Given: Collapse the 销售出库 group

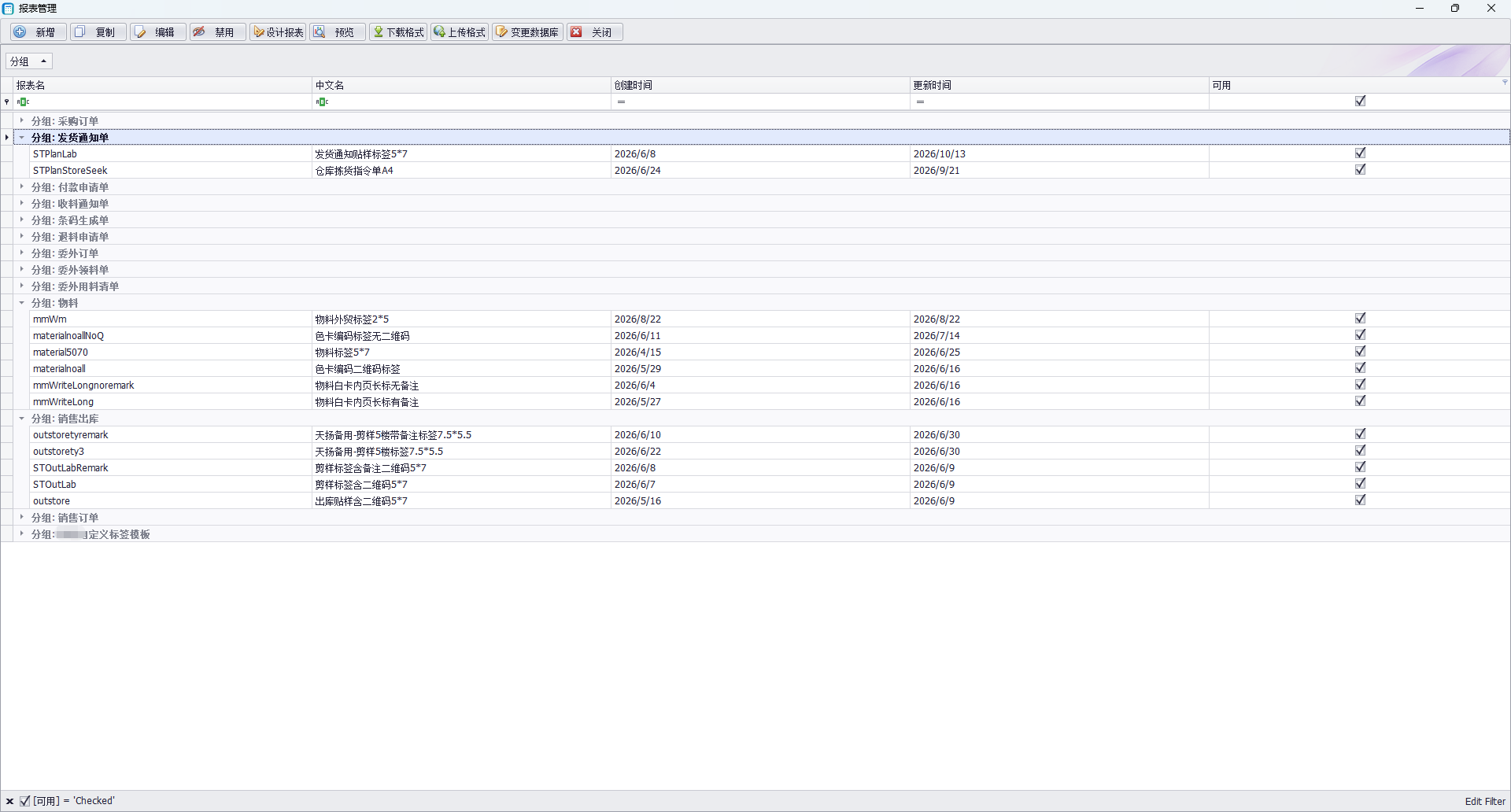Looking at the screenshot, I should (x=22, y=418).
